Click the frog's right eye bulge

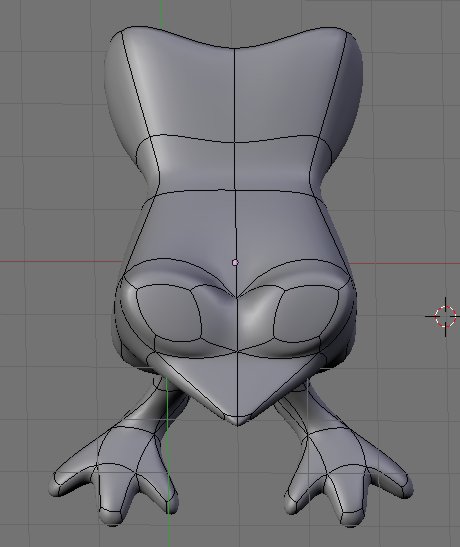307,313
